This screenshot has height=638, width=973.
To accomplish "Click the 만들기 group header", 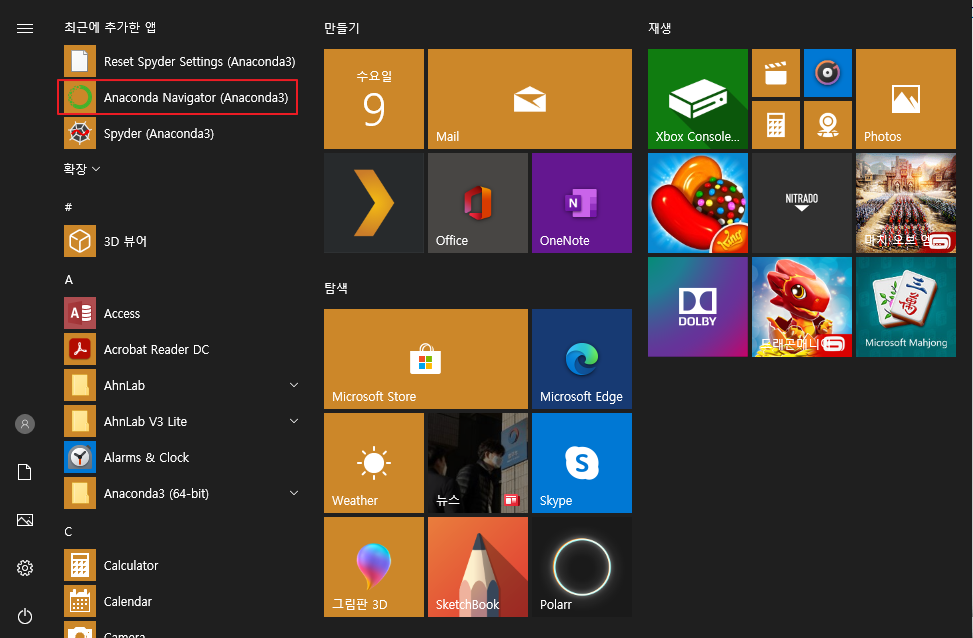I will (342, 28).
